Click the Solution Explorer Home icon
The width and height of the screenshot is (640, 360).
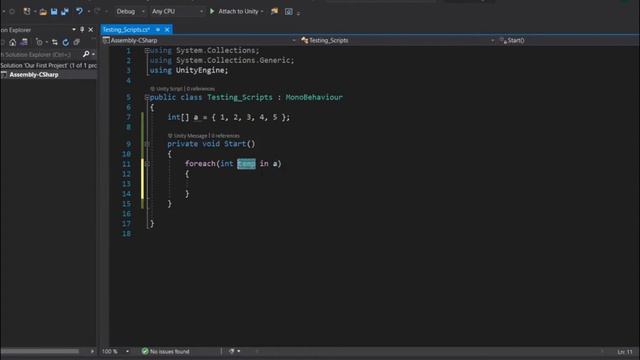[x=13, y=42]
